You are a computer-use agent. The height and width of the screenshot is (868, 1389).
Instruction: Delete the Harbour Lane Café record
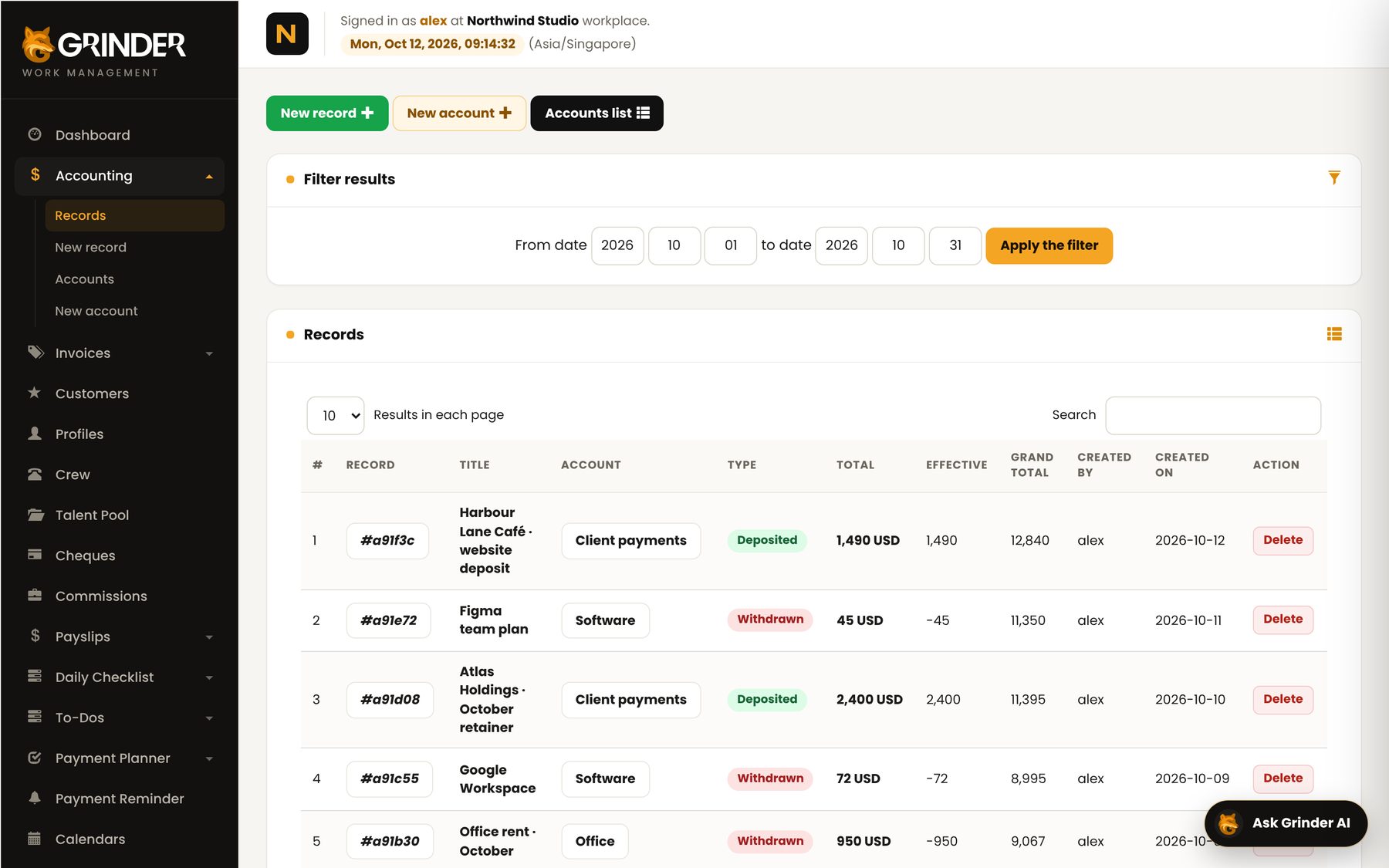coord(1283,540)
